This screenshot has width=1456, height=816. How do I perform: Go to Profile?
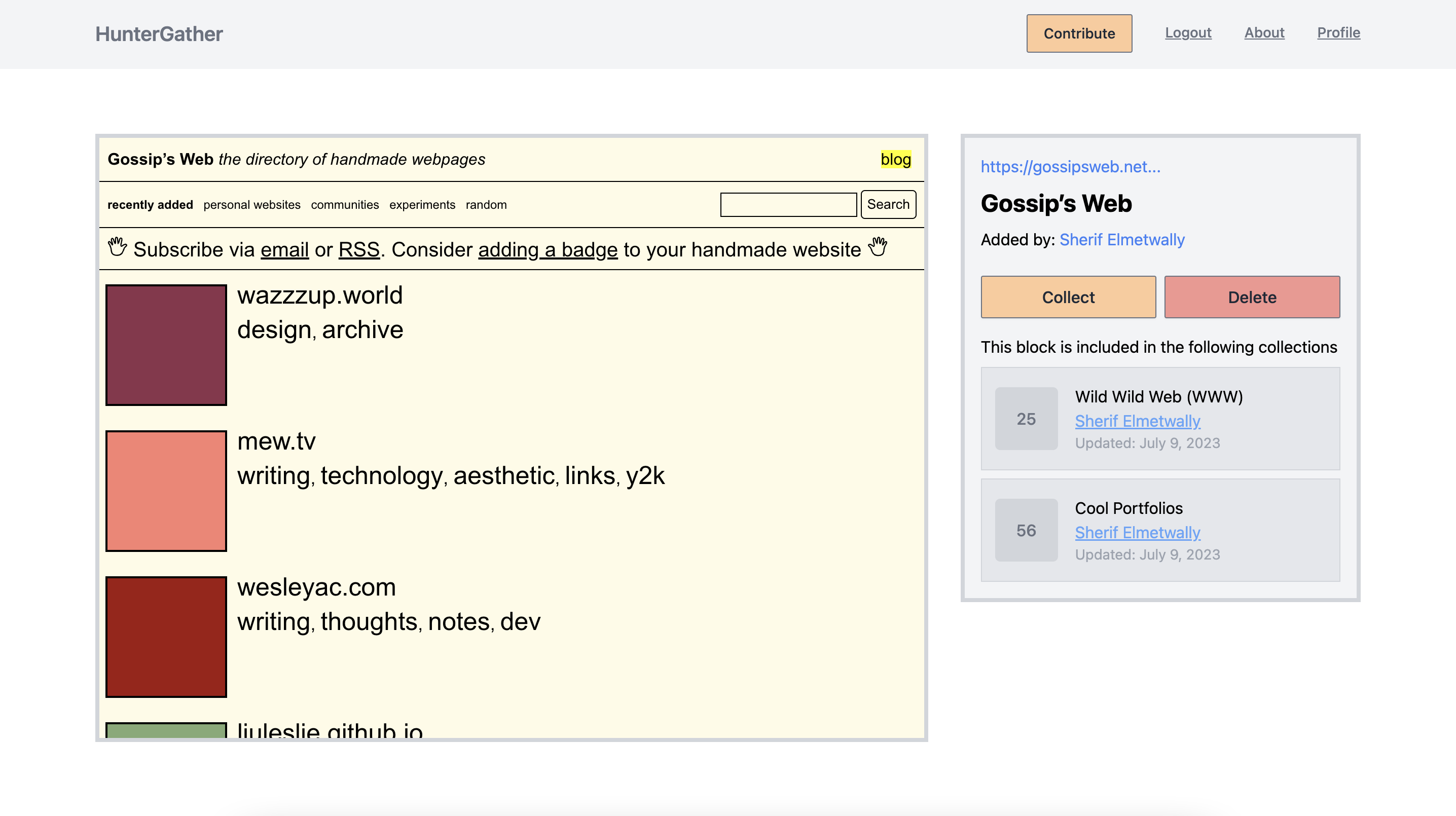click(x=1338, y=33)
